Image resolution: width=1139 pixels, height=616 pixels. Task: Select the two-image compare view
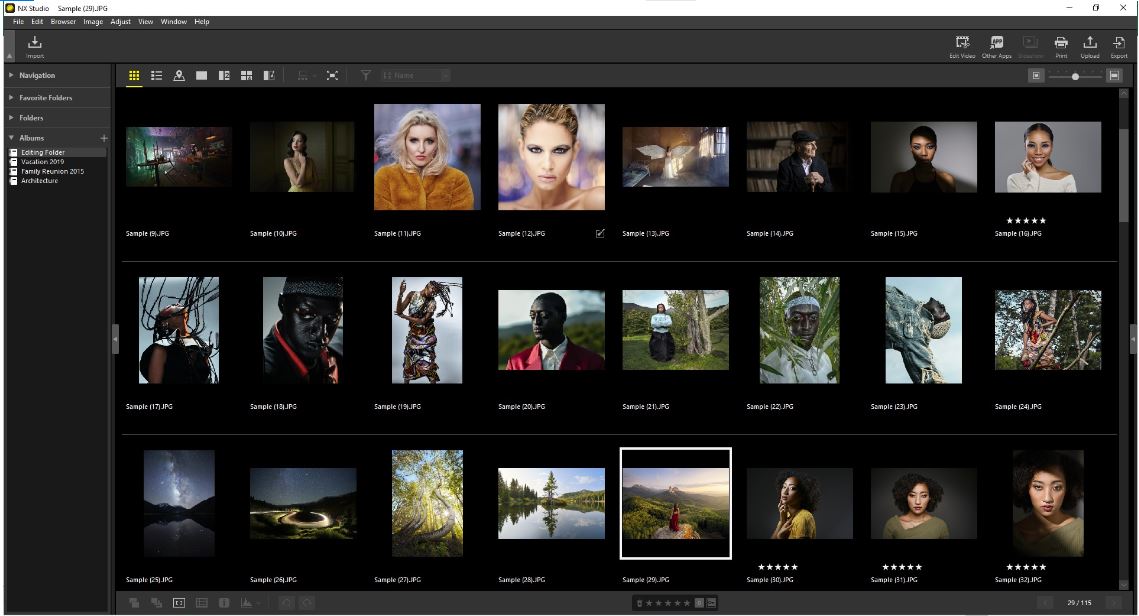click(224, 76)
